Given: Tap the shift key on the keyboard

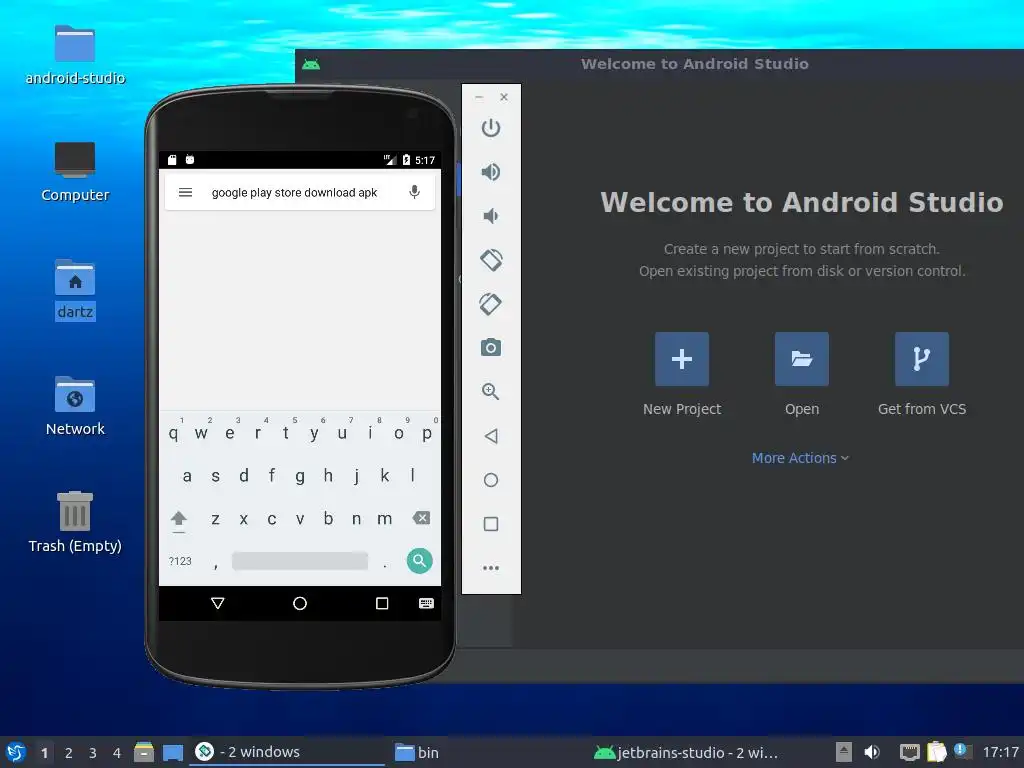Looking at the screenshot, I should coord(179,520).
